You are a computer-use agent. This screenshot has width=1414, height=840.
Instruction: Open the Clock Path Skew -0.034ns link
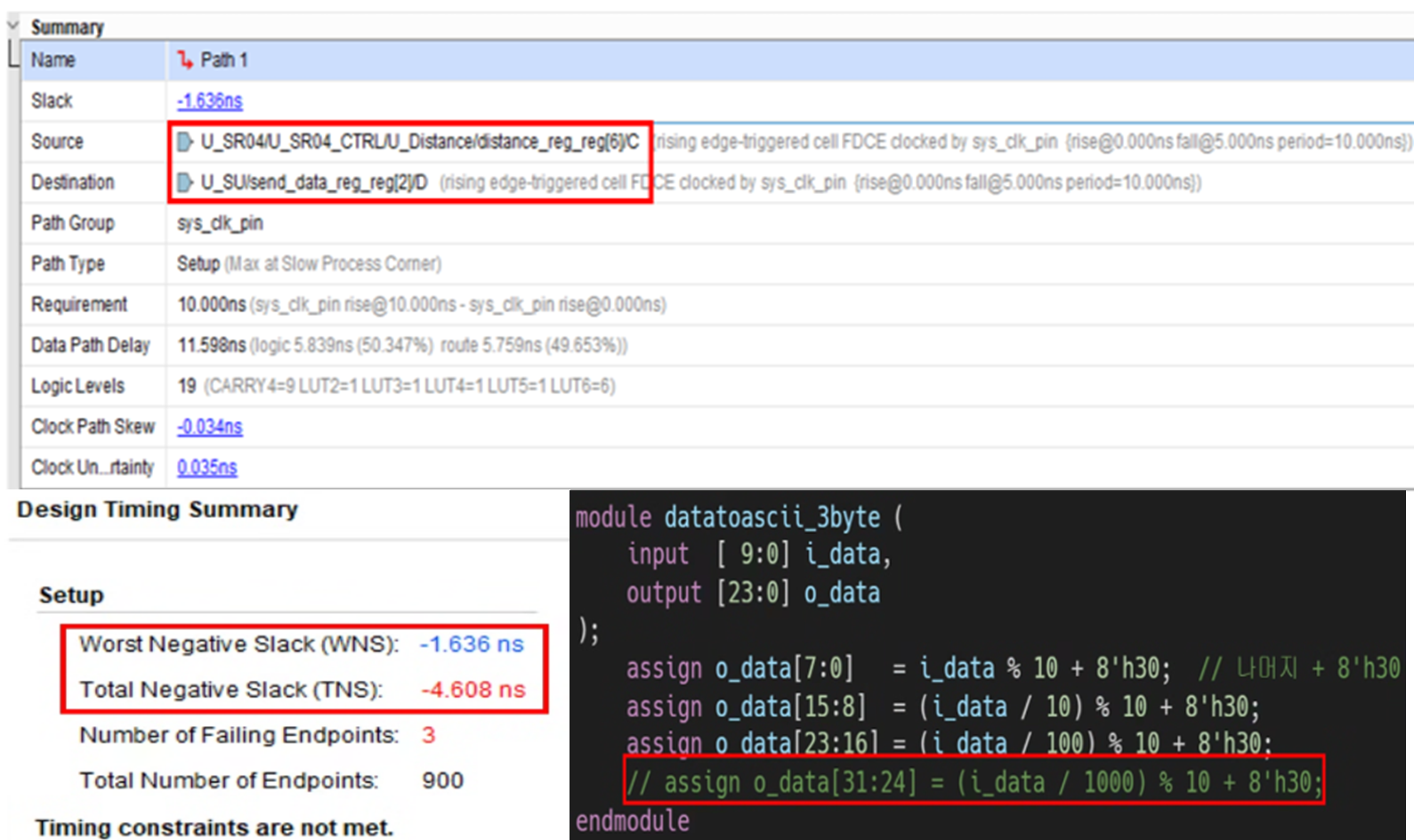[209, 426]
